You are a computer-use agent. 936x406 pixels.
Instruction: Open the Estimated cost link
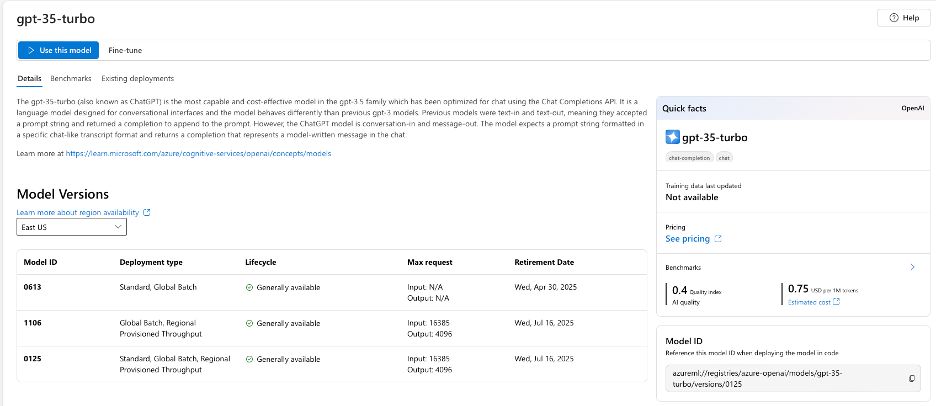809,302
